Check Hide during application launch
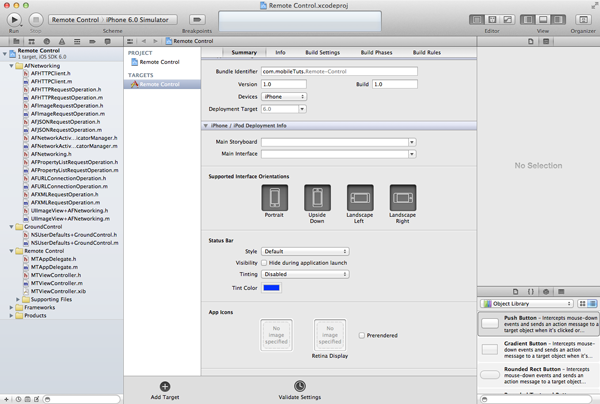This screenshot has width=600, height=404. click(x=264, y=263)
